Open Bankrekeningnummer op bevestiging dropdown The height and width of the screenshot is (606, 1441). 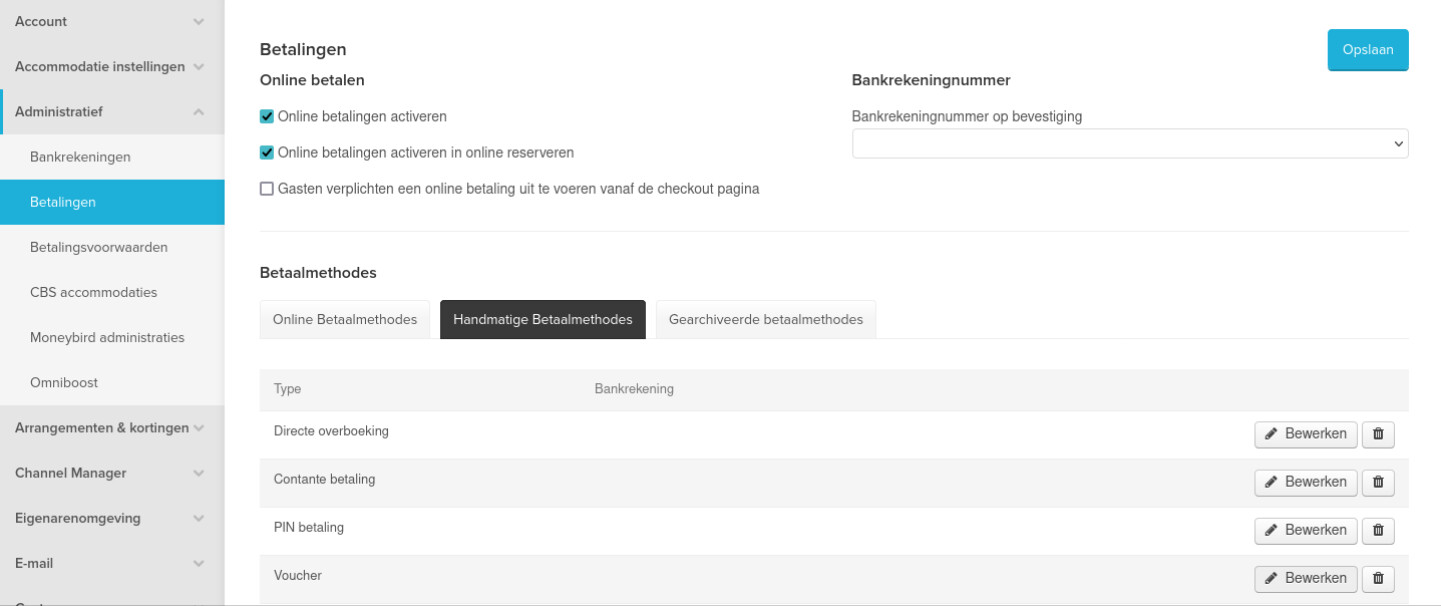tap(1129, 144)
